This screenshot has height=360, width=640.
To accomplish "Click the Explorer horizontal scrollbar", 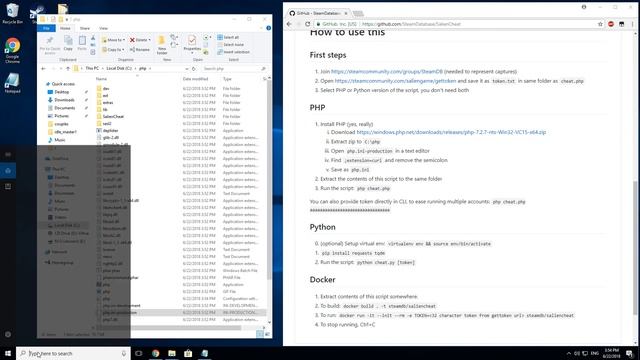I will tap(169, 327).
